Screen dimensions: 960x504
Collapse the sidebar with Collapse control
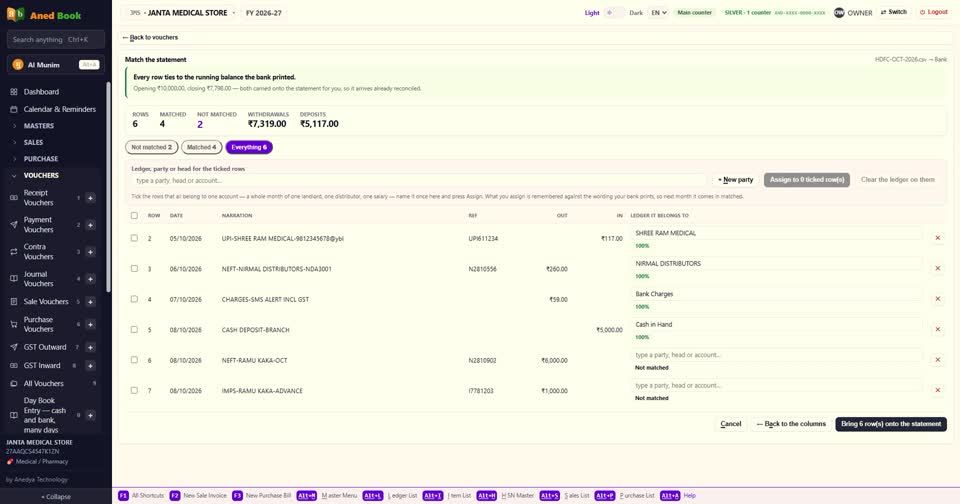[x=56, y=497]
